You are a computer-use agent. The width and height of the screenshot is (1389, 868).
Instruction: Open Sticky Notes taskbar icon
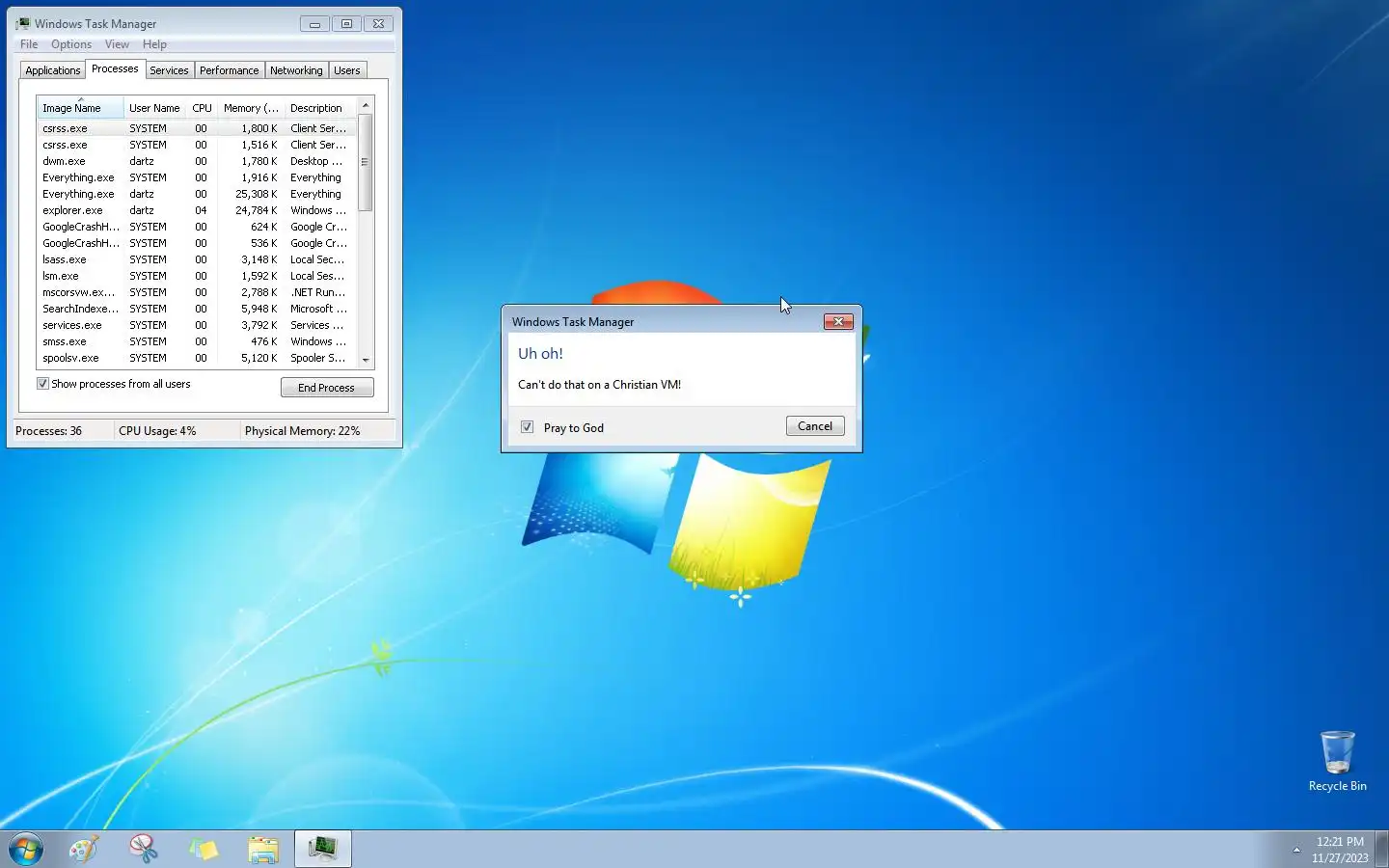coord(204,849)
